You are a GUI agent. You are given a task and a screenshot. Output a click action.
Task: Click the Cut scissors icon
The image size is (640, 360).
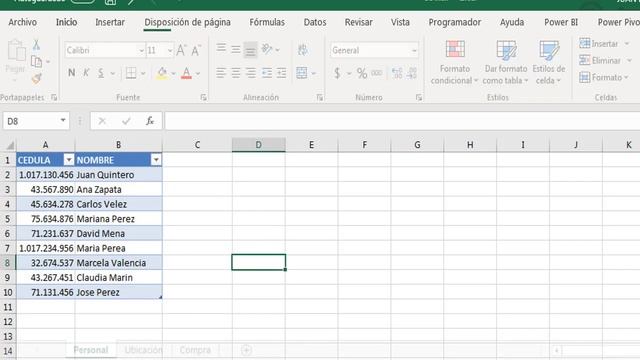36,44
